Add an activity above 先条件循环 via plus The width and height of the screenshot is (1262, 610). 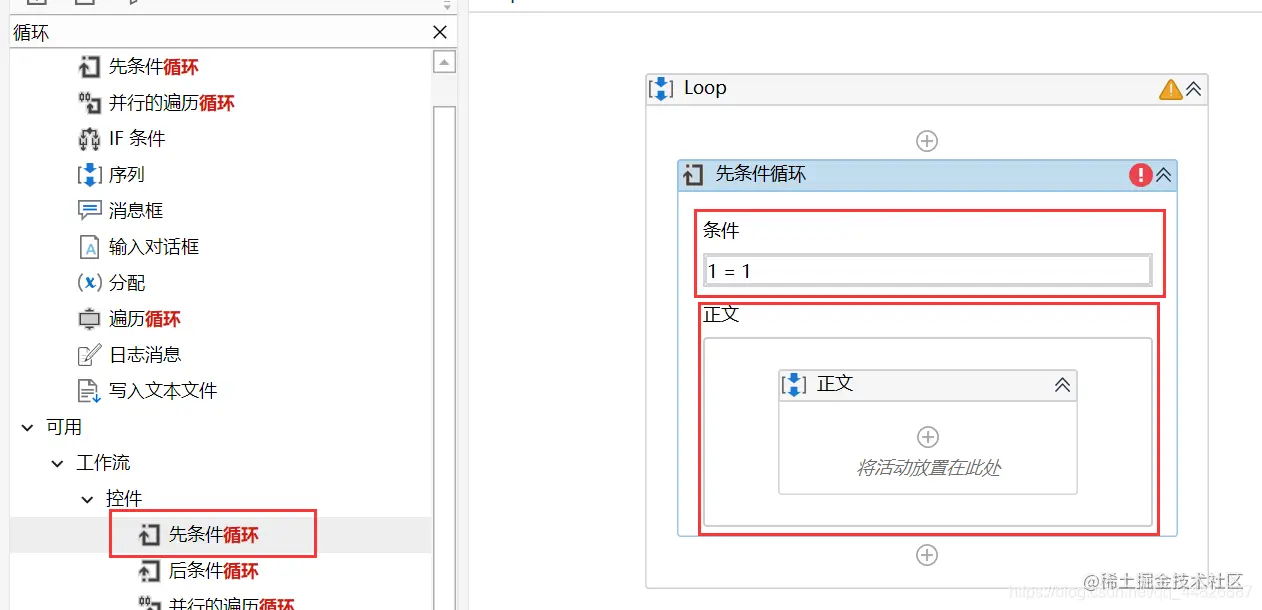pyautogui.click(x=927, y=141)
